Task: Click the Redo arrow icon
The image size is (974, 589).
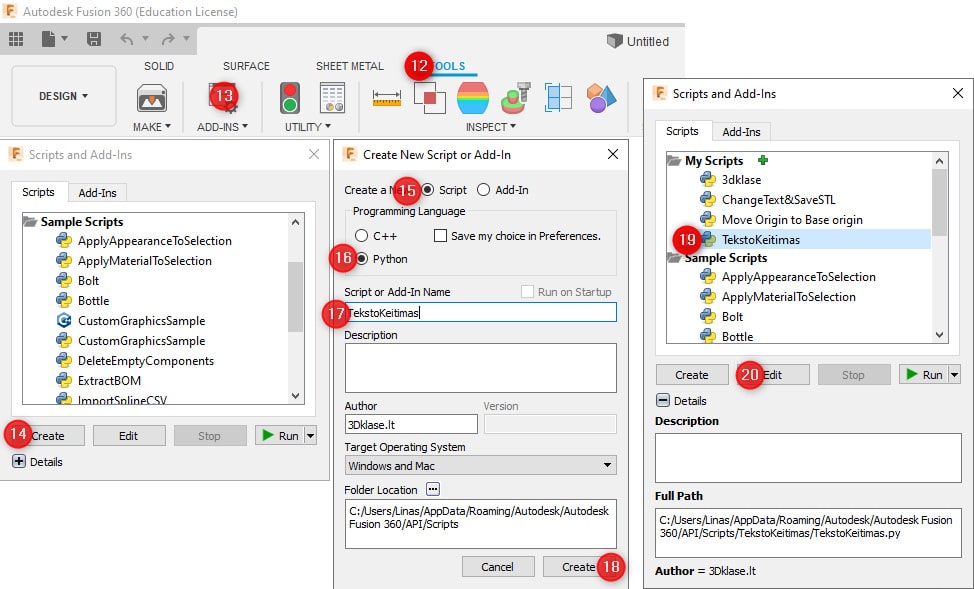Action: (168, 39)
